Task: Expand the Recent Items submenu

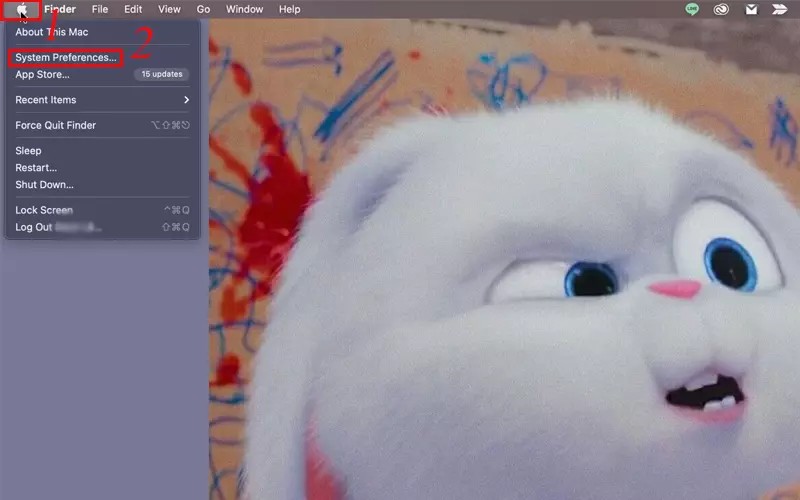Action: (x=102, y=100)
